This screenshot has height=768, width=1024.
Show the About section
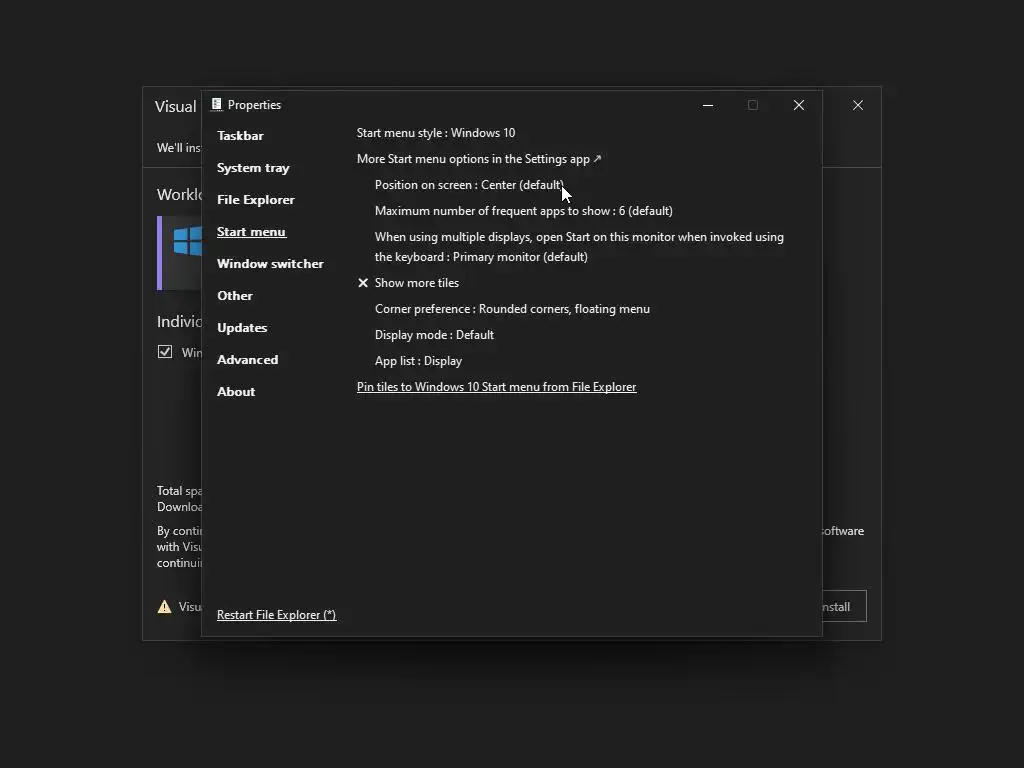[x=236, y=392]
